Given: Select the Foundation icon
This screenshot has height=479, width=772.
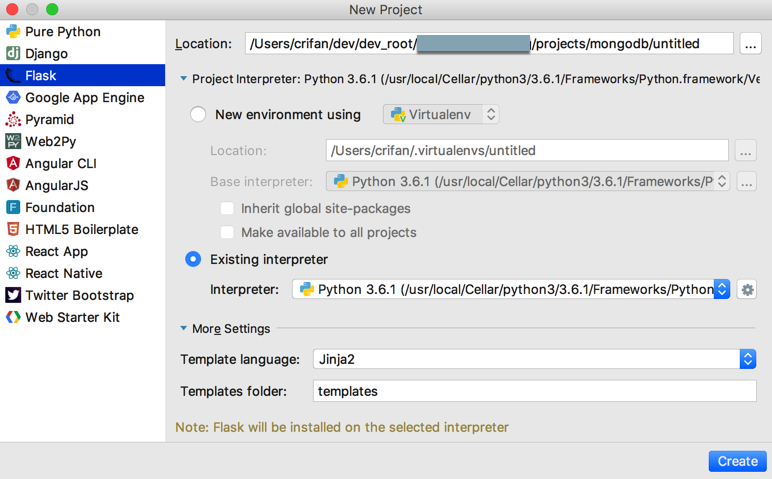Looking at the screenshot, I should click(x=13, y=207).
